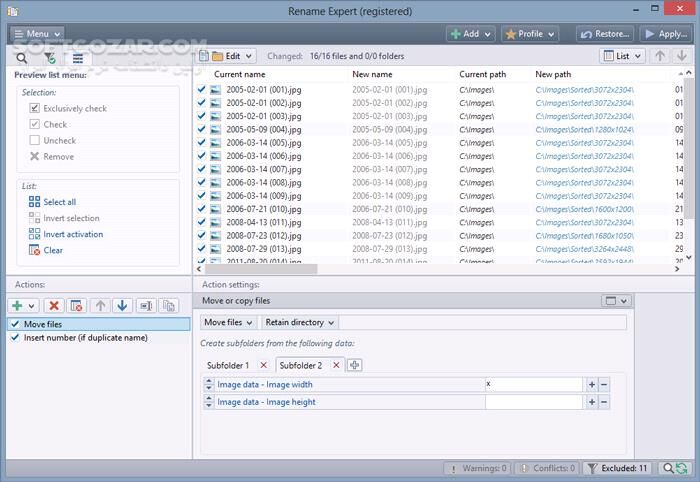
Task: Close the Subfolder 1 tab
Action: (x=264, y=365)
